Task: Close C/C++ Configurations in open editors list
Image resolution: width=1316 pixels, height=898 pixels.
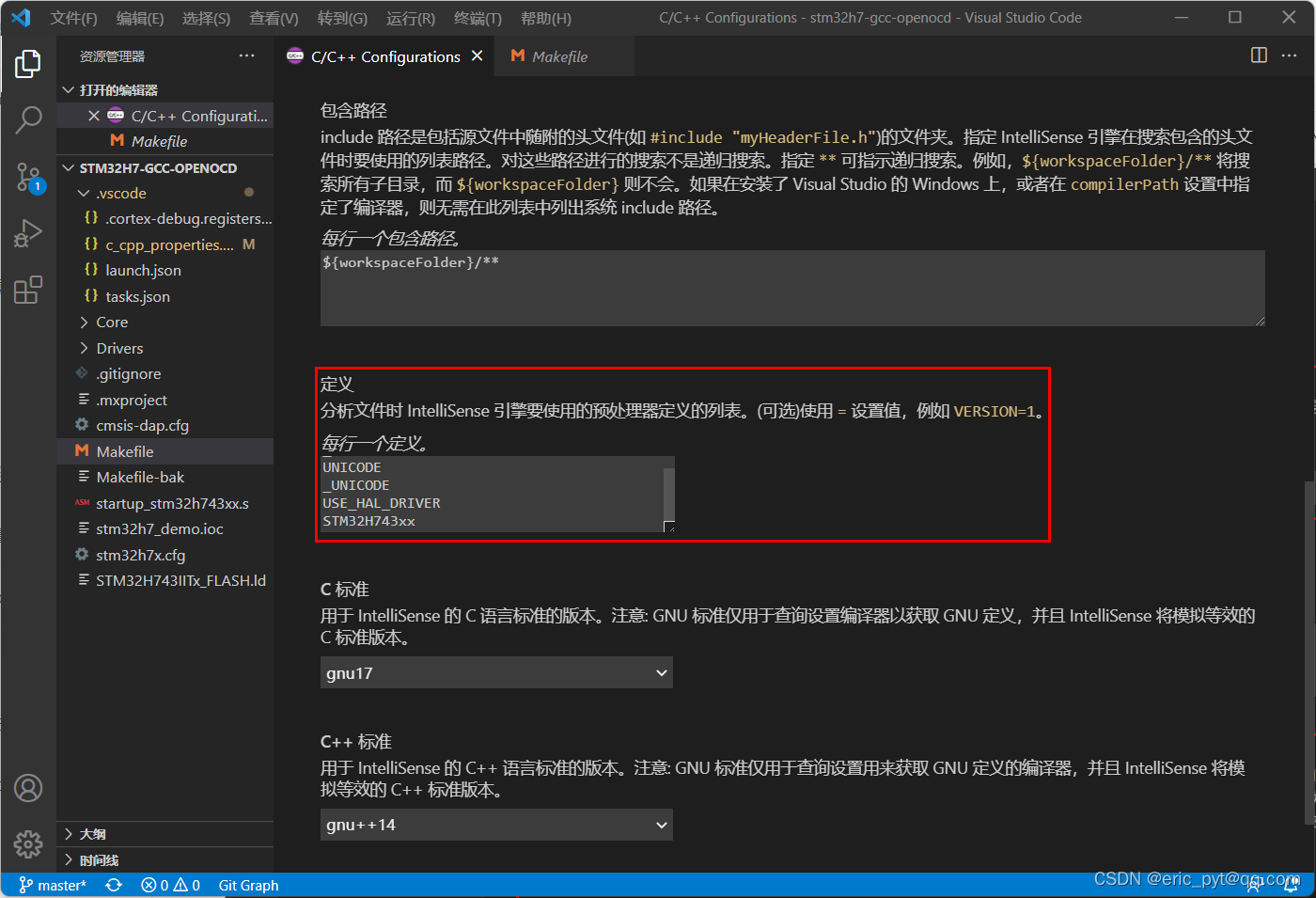Action: 94,116
